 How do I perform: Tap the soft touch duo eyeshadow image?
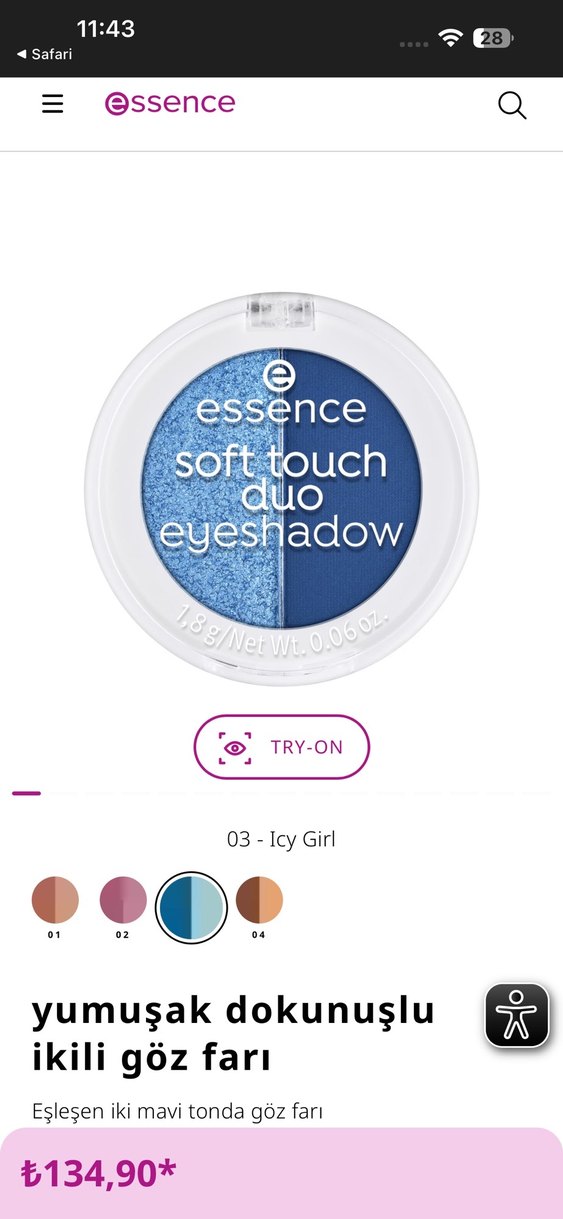[x=282, y=489]
